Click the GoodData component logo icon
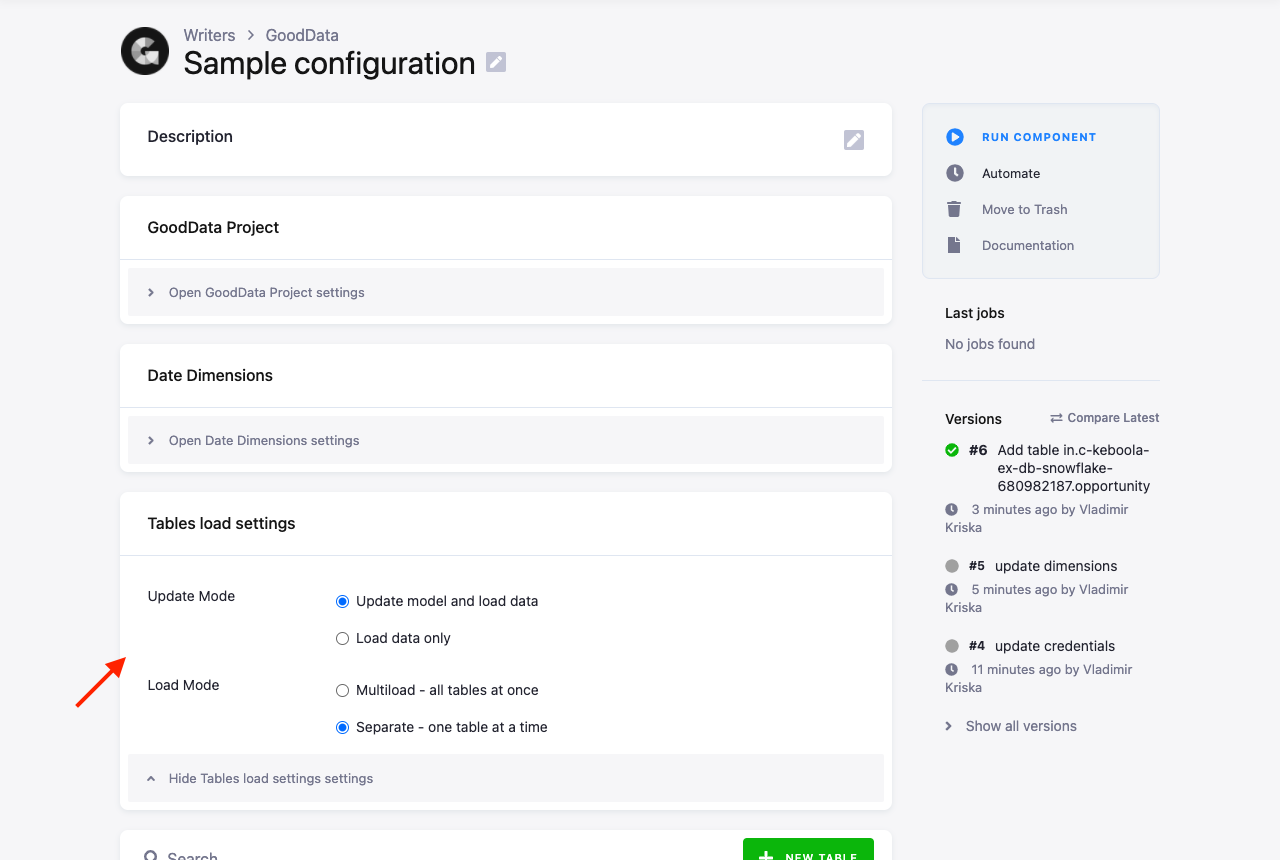Image resolution: width=1280 pixels, height=860 pixels. [145, 51]
